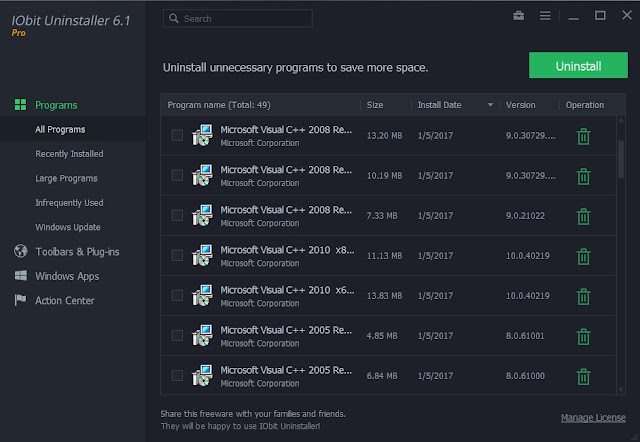Click trash icon for version 9.0.21022 entry
The height and width of the screenshot is (442, 640).
coord(583,216)
